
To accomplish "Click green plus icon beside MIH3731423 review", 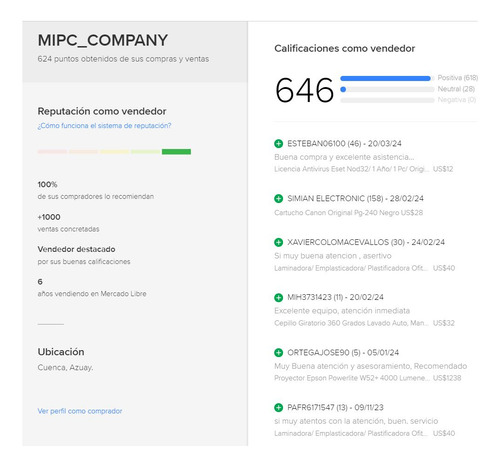I will [x=278, y=297].
